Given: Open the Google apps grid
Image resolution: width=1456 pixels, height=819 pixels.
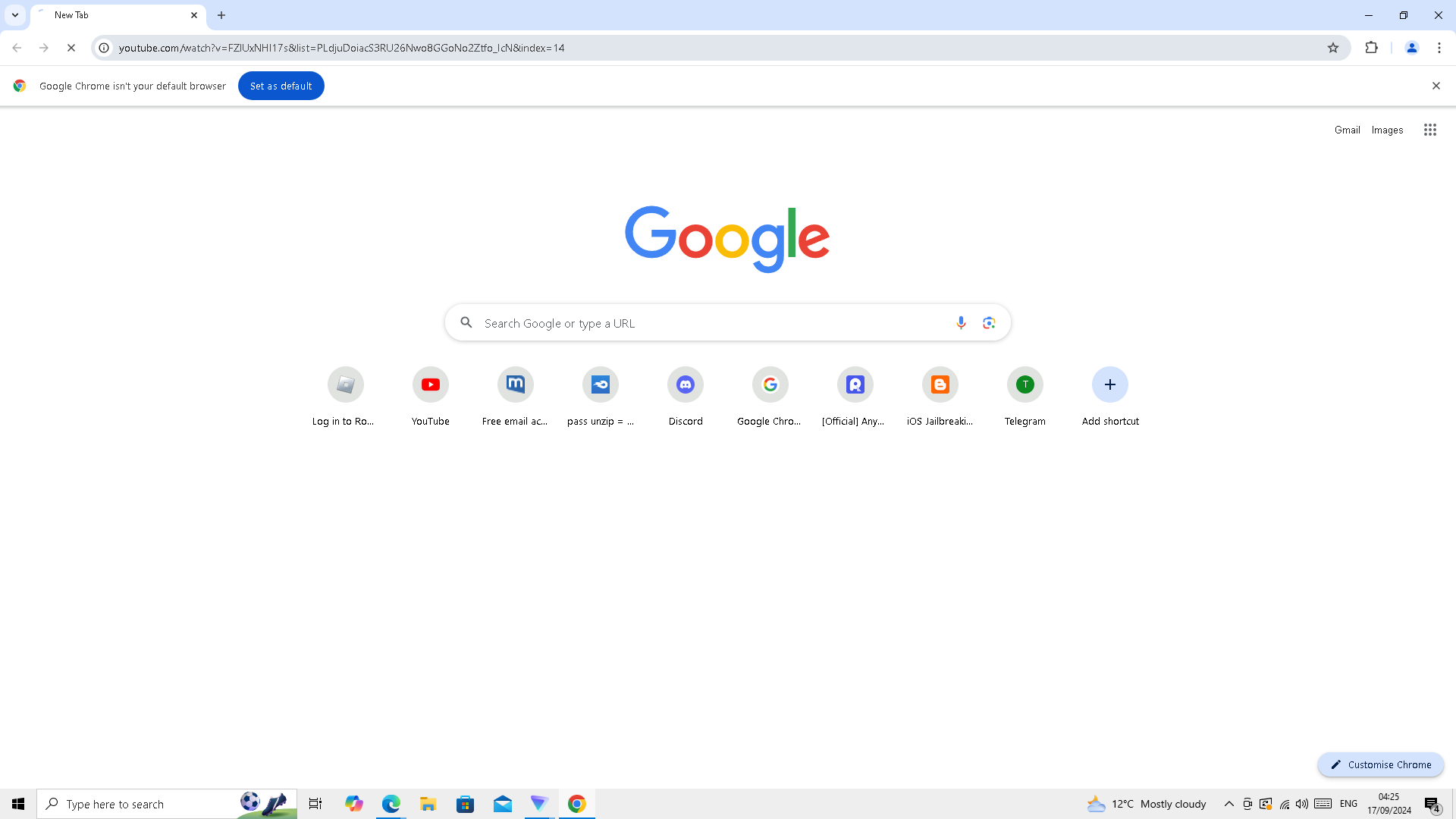Looking at the screenshot, I should [1430, 130].
